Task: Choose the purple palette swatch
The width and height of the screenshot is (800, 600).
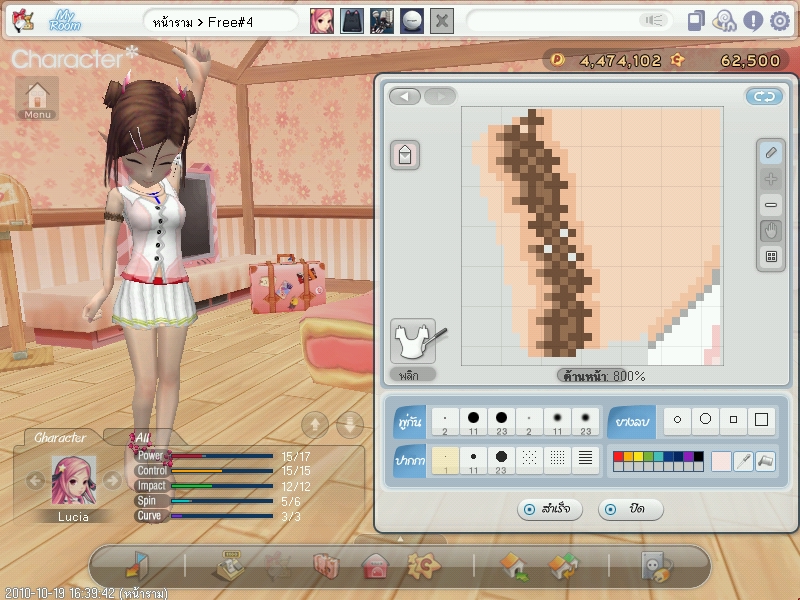Action: pyautogui.click(x=688, y=457)
